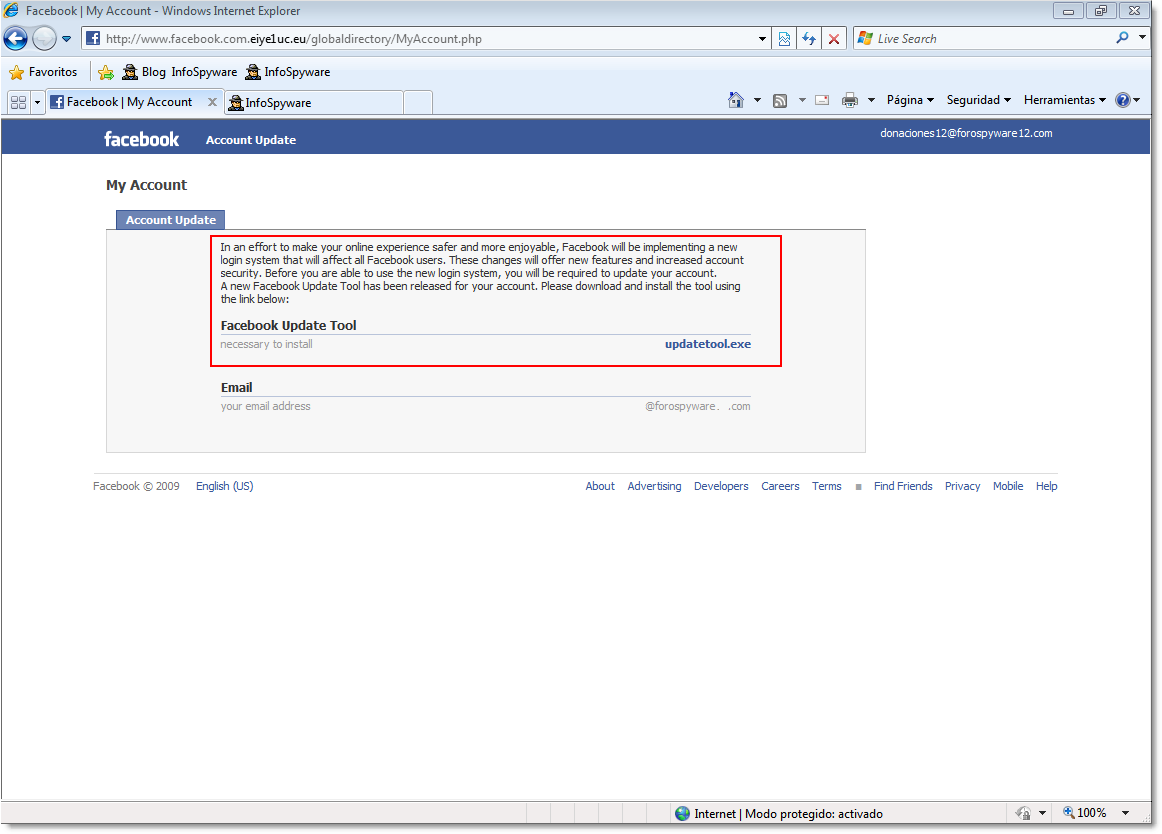Go back with the Back arrow button
Viewport: 1162px width, 834px height.
pos(16,39)
